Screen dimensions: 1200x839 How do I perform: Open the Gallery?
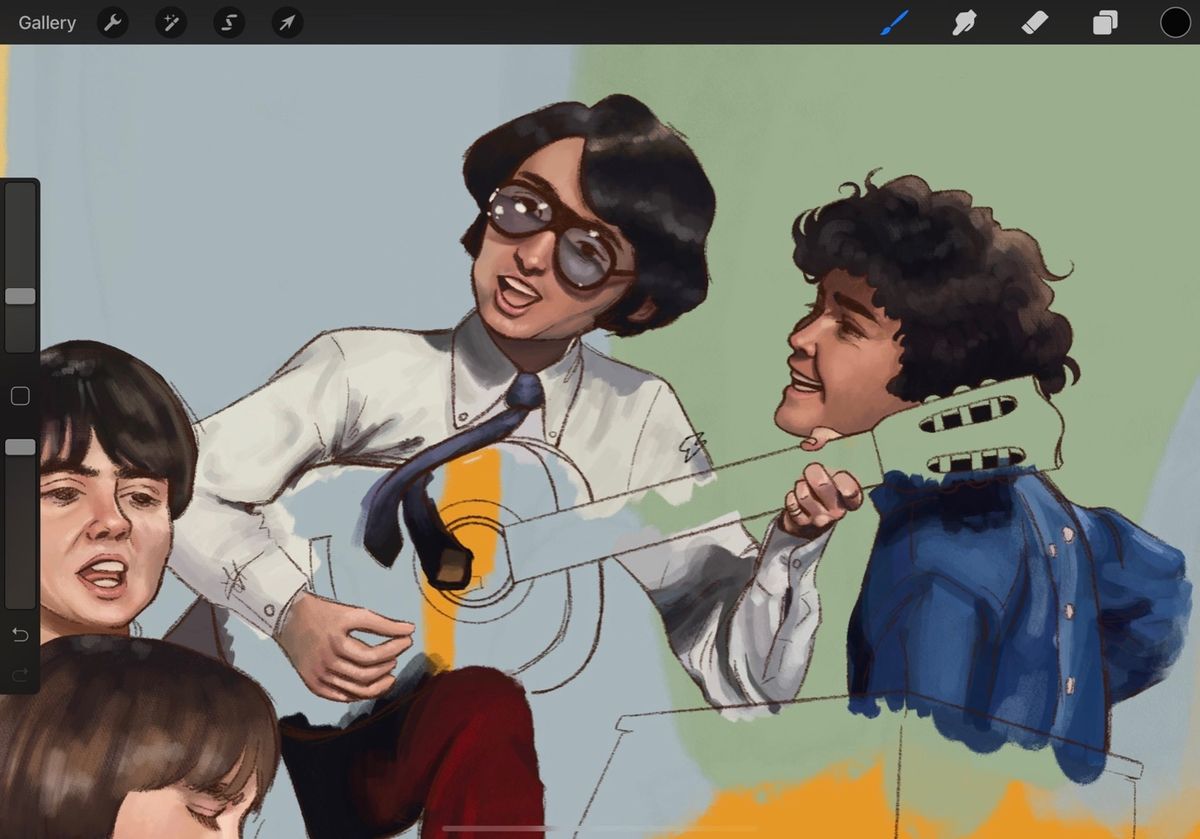pyautogui.click(x=47, y=22)
